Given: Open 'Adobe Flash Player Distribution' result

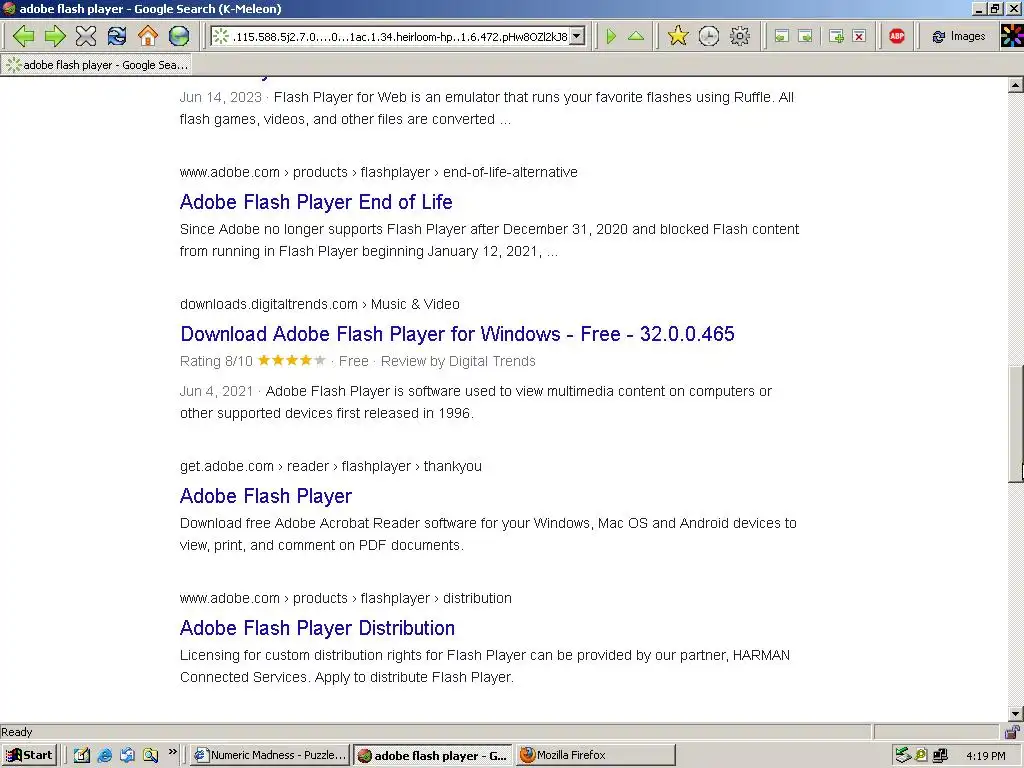Looking at the screenshot, I should tap(317, 628).
